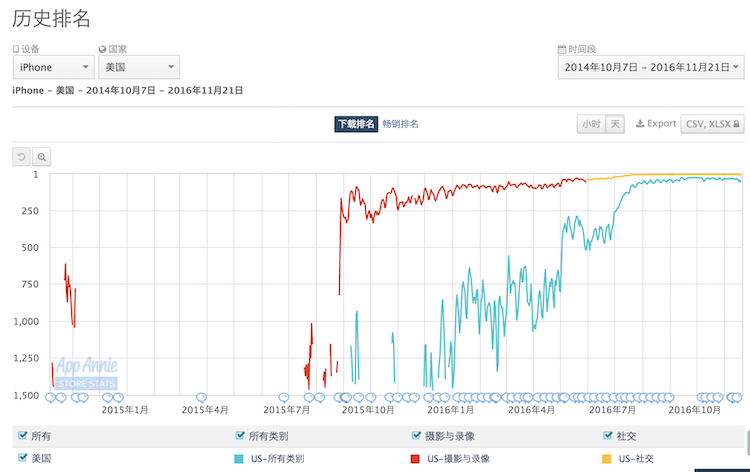750x472 pixels.
Task: Click the magnifier zoom icon
Action: pos(41,156)
